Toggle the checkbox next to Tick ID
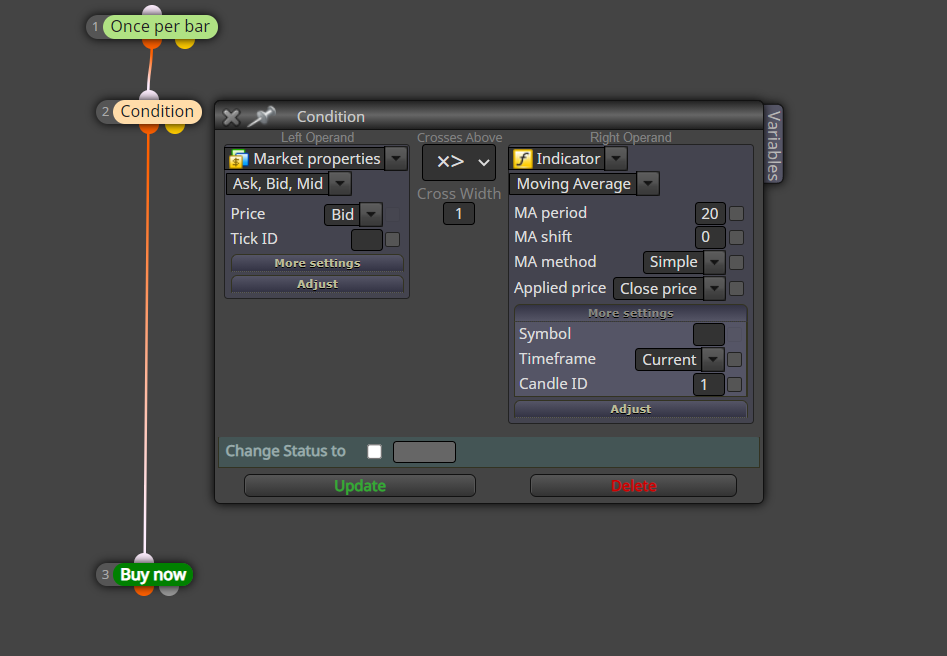This screenshot has width=947, height=656. point(393,240)
